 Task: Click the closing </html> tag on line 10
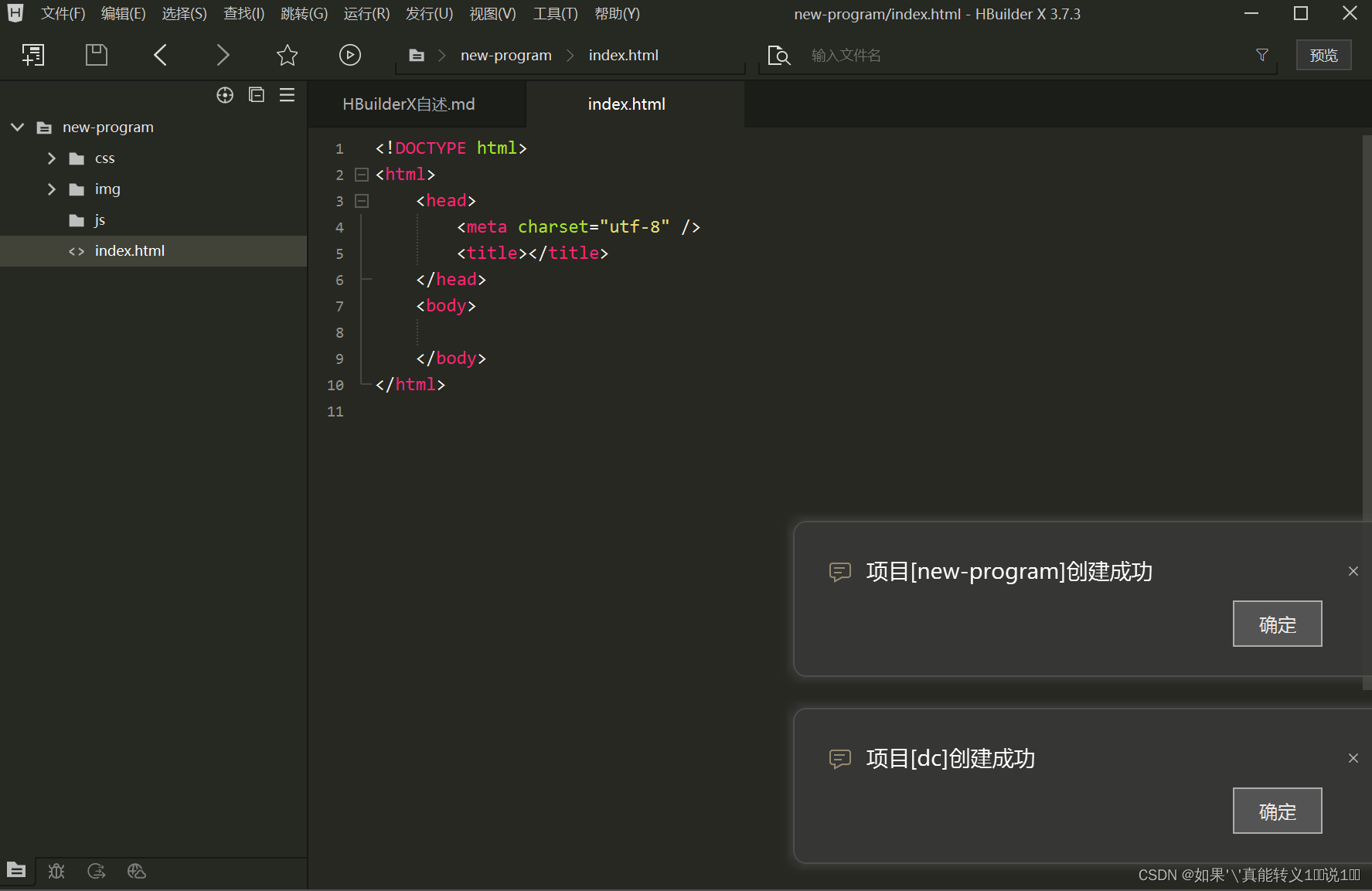pos(410,385)
